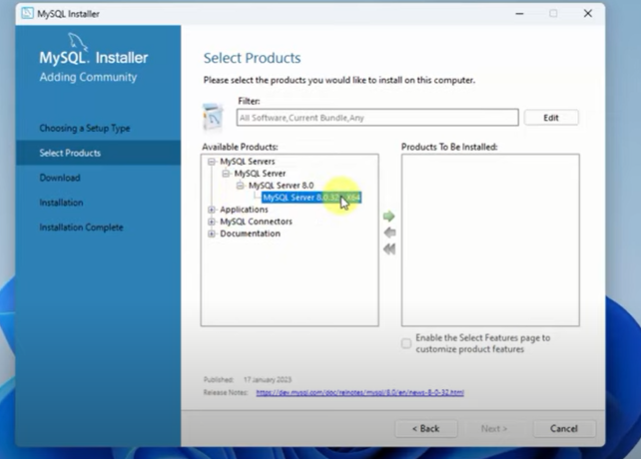Click the 'Adding Community' subtitle text
Viewport: 641px width, 459px height.
pos(88,77)
